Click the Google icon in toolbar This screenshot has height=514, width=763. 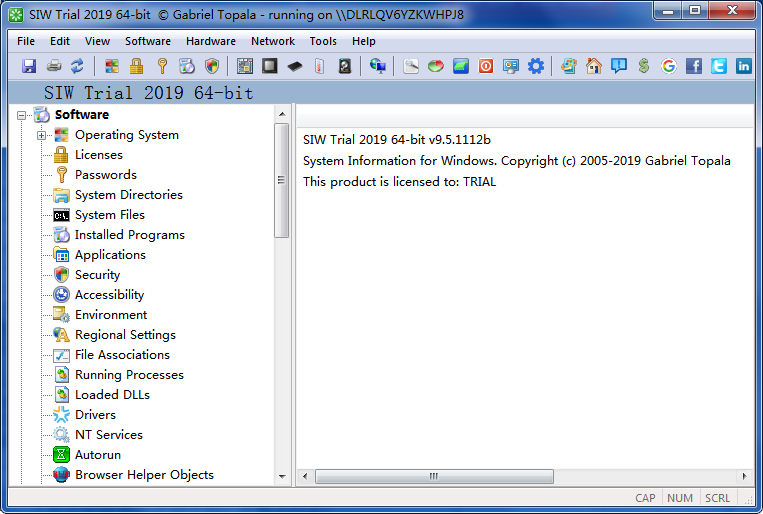[668, 66]
